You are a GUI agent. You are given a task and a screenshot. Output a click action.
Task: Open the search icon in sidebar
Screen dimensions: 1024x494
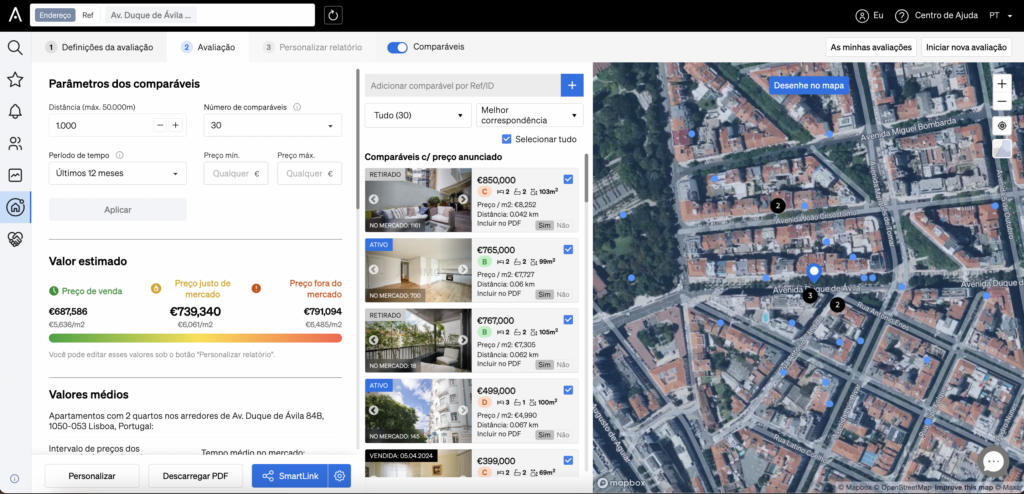pyautogui.click(x=15, y=47)
